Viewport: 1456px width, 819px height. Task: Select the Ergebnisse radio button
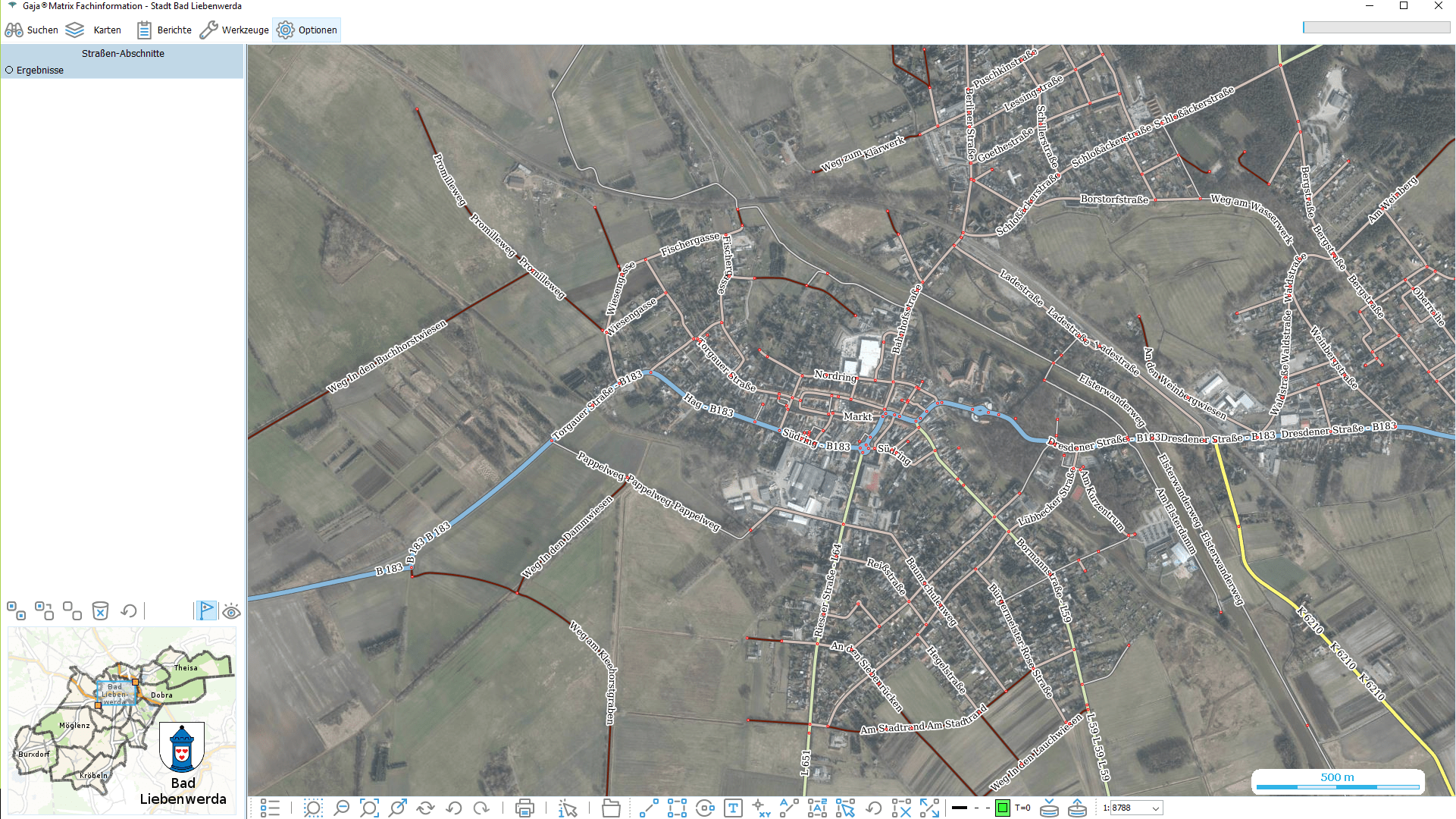click(10, 70)
